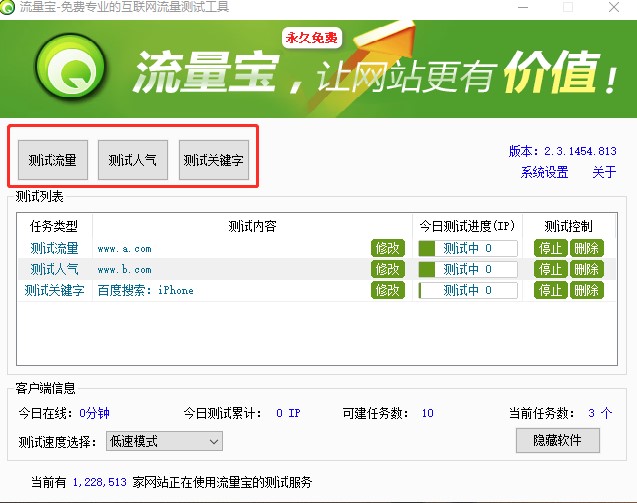Stop the www.a.com test task
Screen dimensions: 637x503
click(550, 248)
